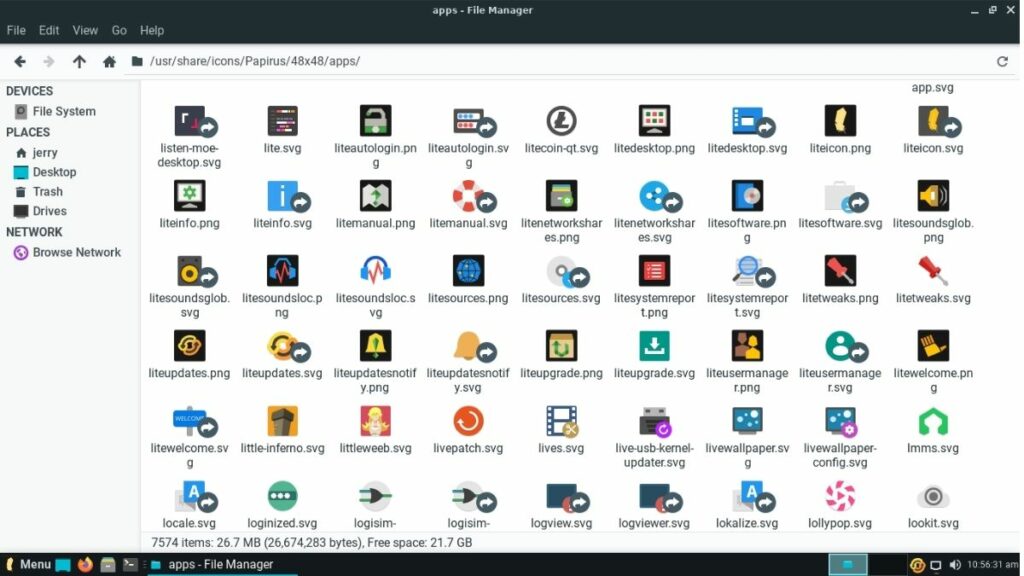The image size is (1024, 576).
Task: Open the Go menu
Action: click(119, 30)
